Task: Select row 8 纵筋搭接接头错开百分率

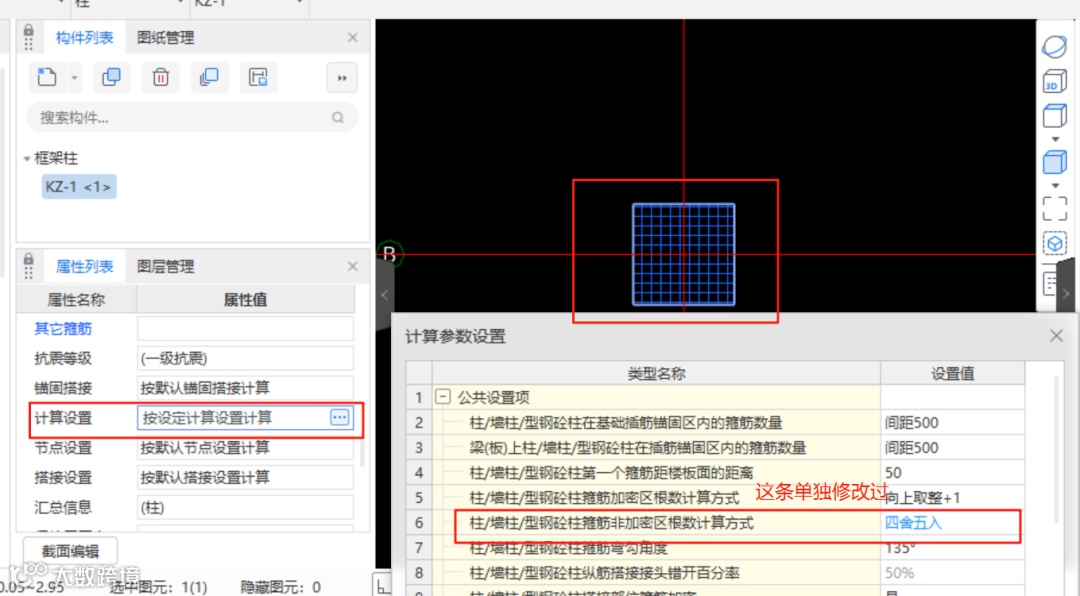Action: click(x=656, y=573)
